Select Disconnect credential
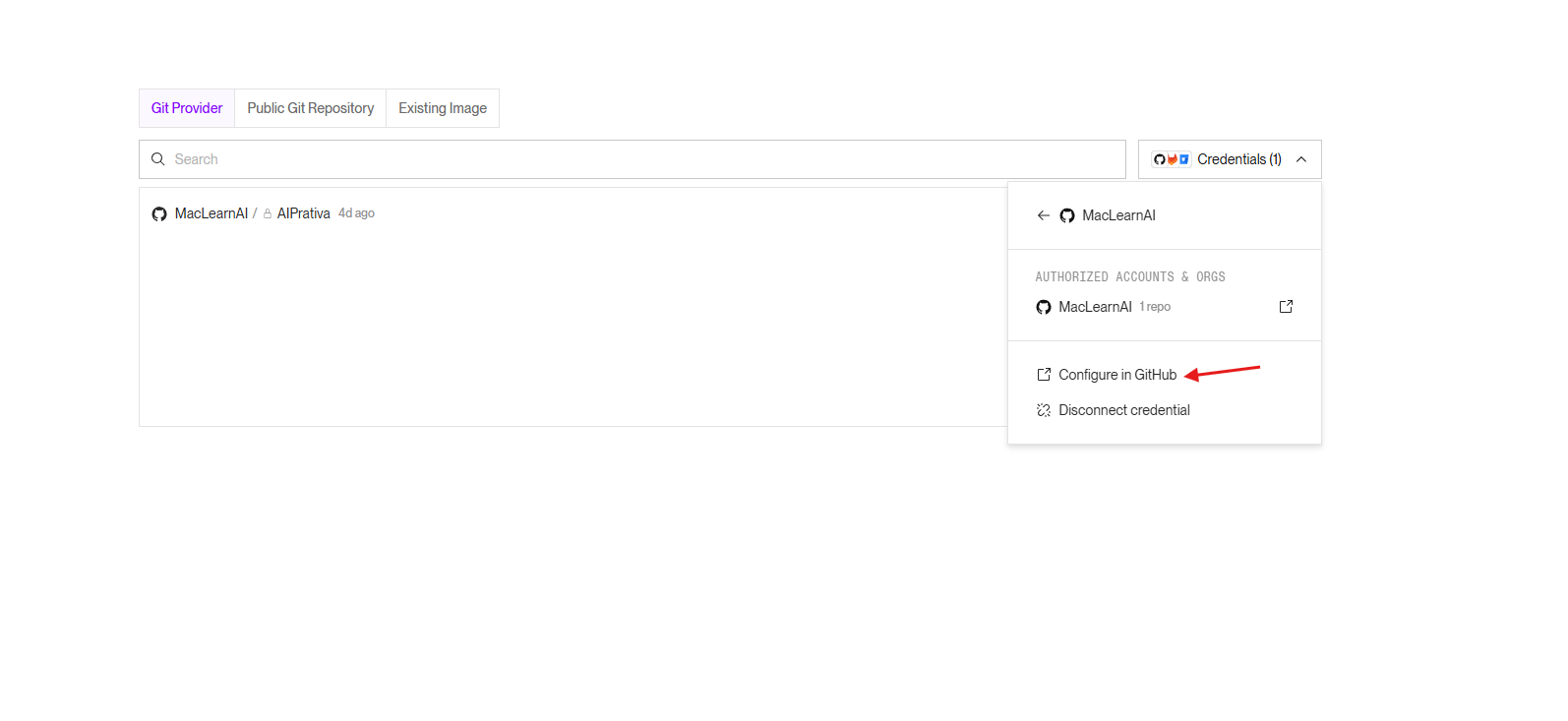The height and width of the screenshot is (721, 1568). [x=1124, y=410]
